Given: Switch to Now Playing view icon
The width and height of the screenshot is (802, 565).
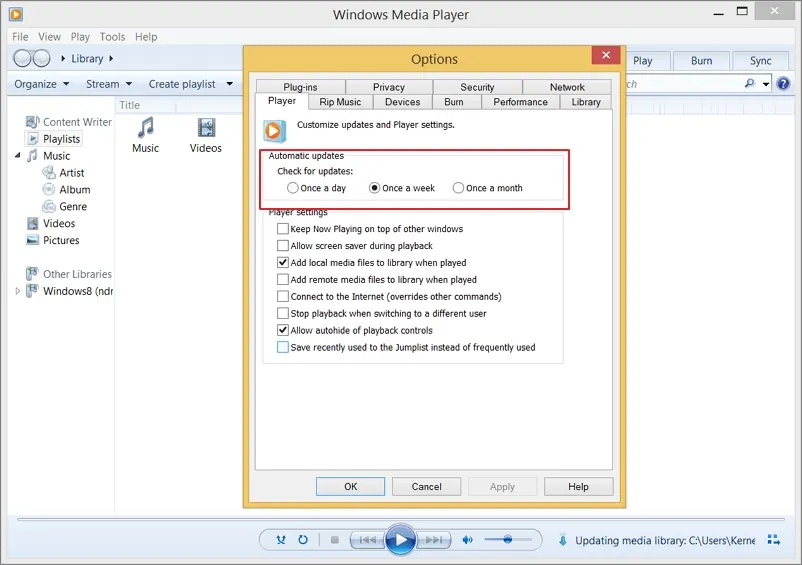Looking at the screenshot, I should point(774,539).
